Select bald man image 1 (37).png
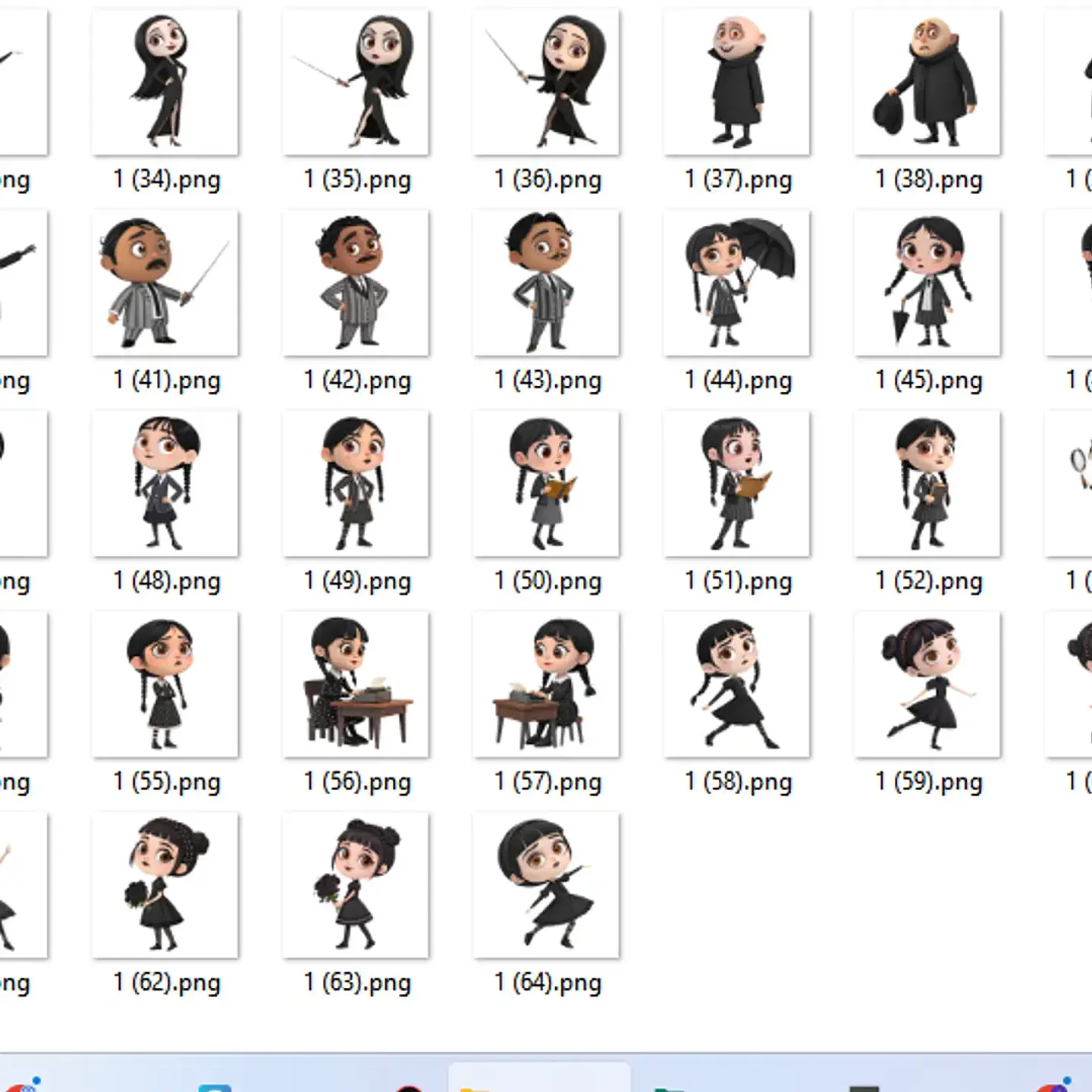This screenshot has height=1092, width=1092. click(x=736, y=82)
